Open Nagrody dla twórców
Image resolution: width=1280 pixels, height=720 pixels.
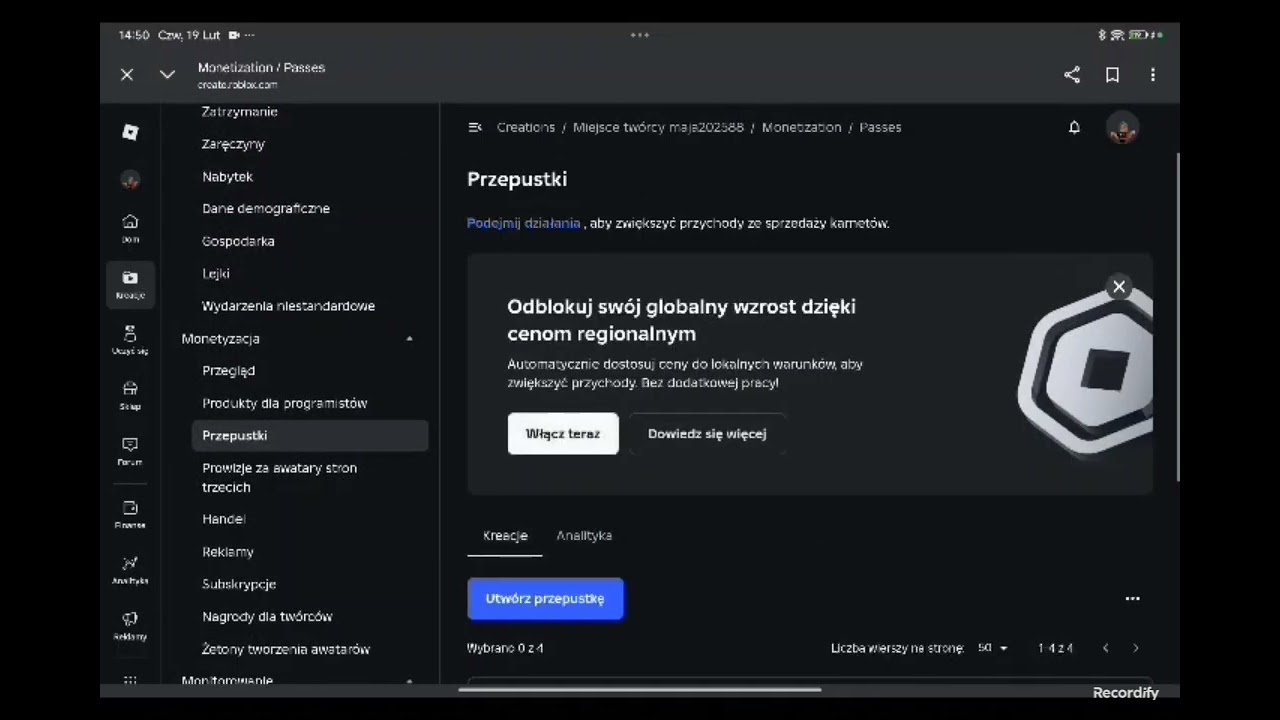pyautogui.click(x=267, y=617)
